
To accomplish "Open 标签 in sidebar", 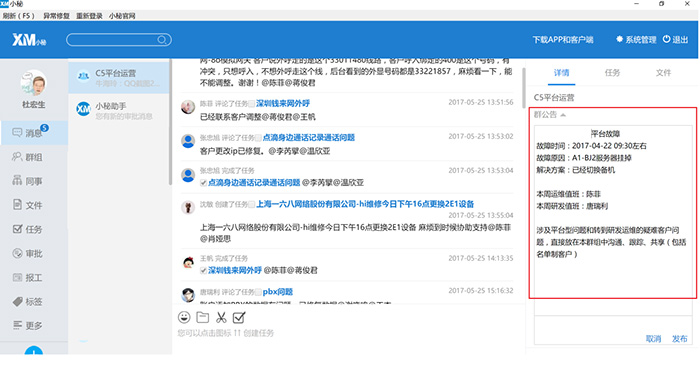I will pos(34,302).
